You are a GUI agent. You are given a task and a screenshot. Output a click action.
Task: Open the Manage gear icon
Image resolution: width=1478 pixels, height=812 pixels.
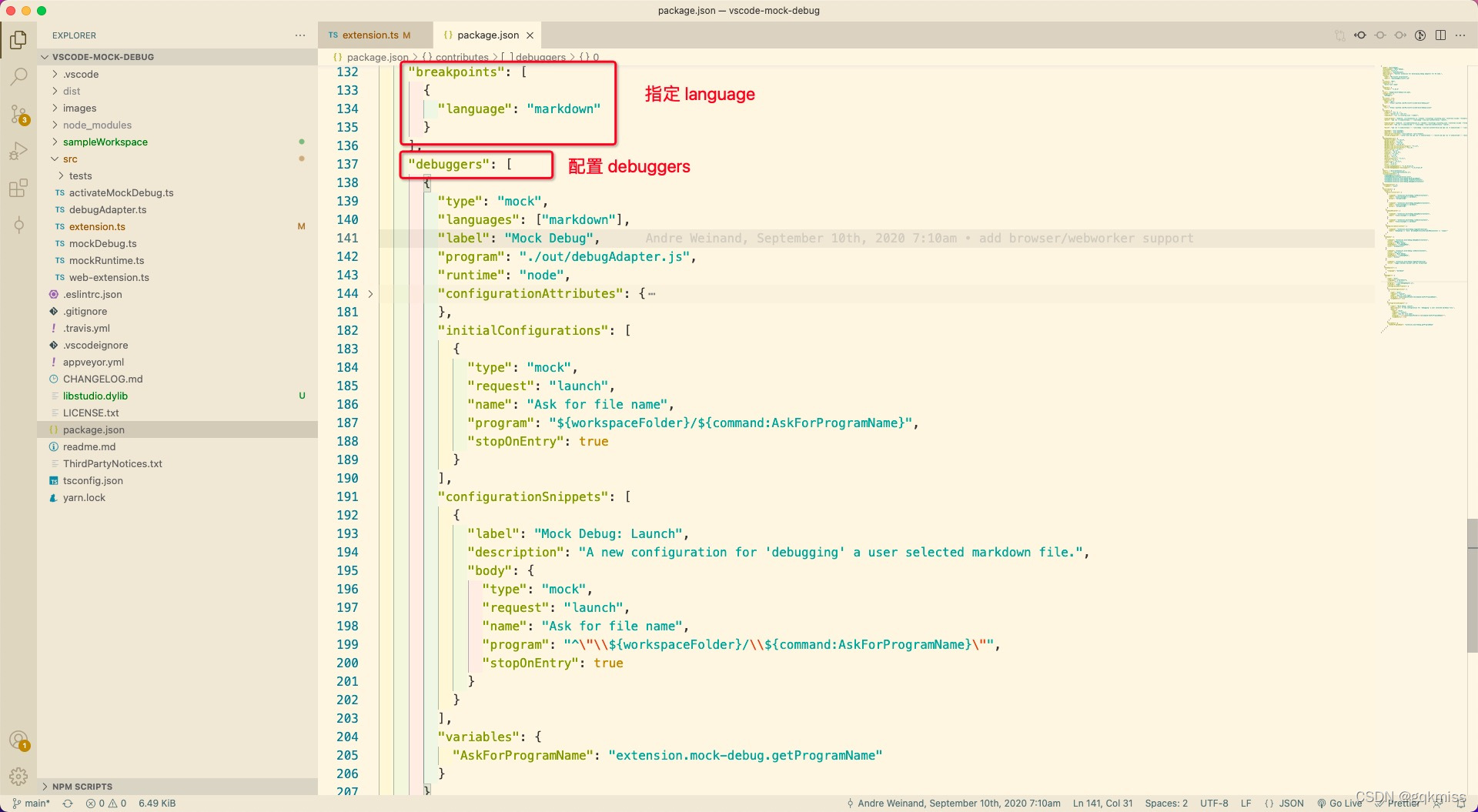tap(18, 777)
